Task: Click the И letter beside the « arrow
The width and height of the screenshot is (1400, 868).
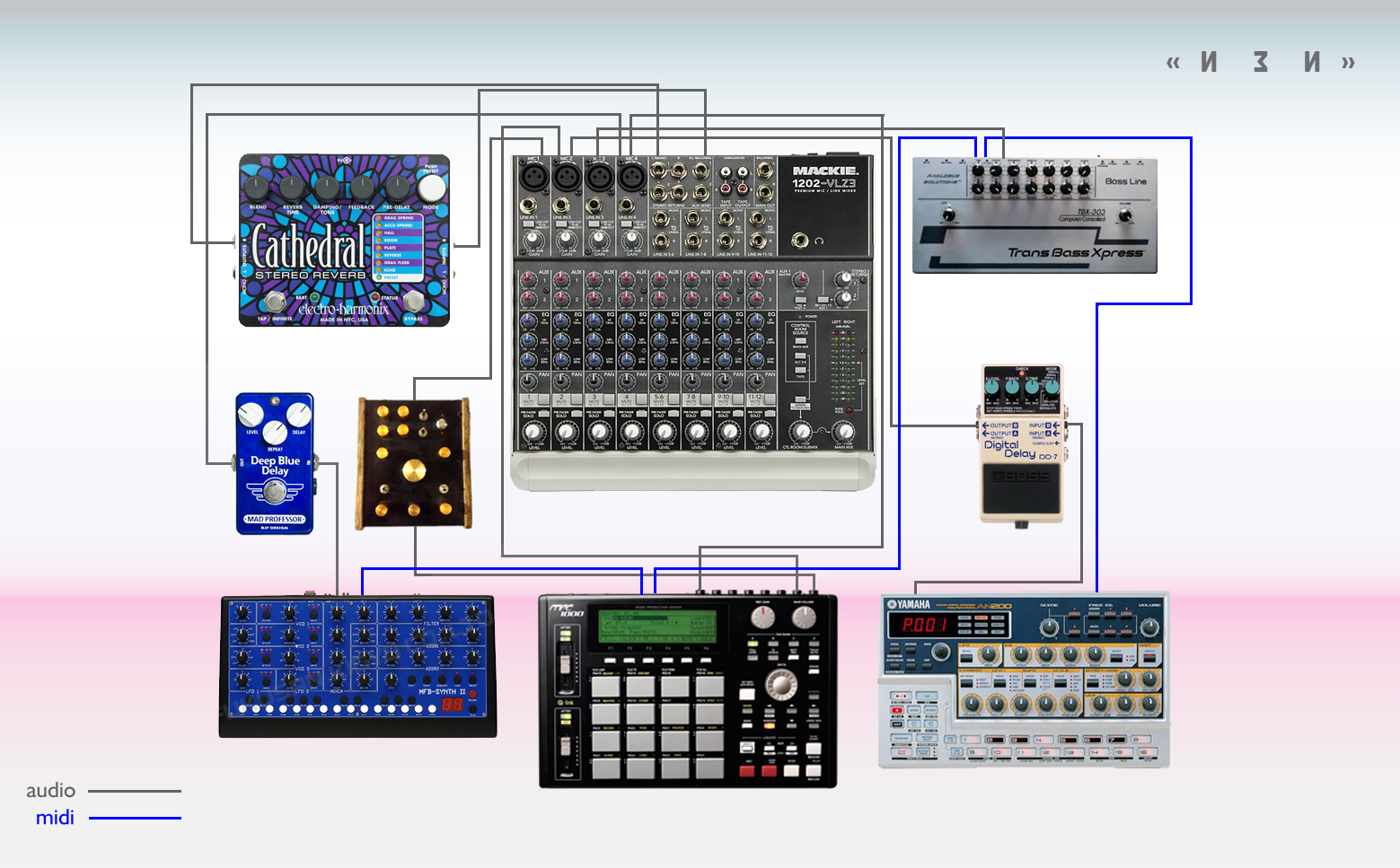Action: point(1210,62)
